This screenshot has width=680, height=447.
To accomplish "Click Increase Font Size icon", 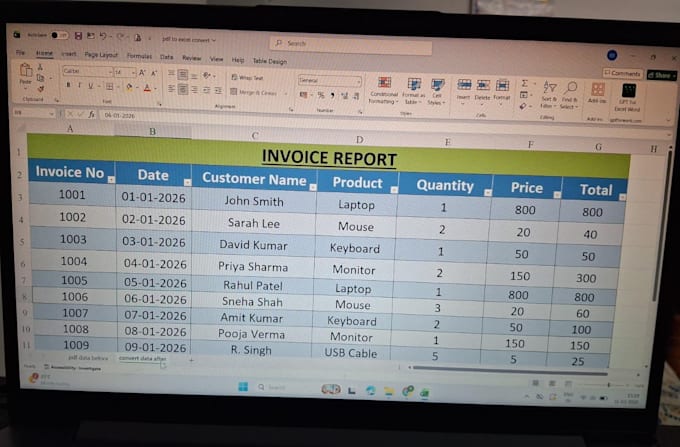I will [142, 73].
